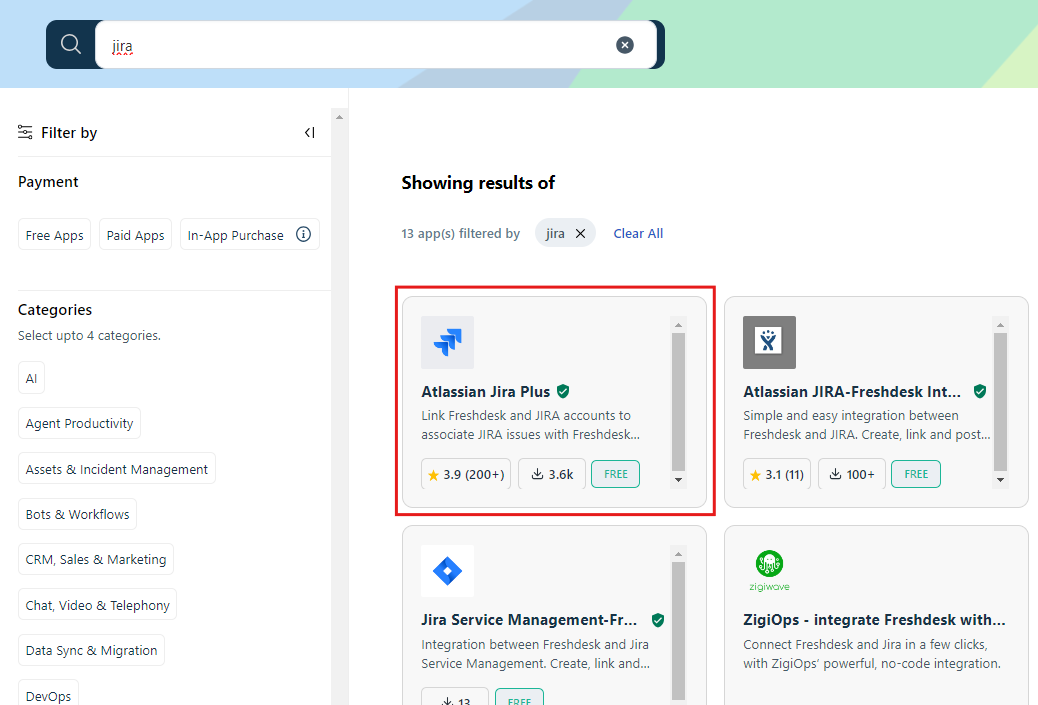Click the "13 app(s) filtered by" text
Image resolution: width=1038 pixels, height=705 pixels.
[461, 234]
